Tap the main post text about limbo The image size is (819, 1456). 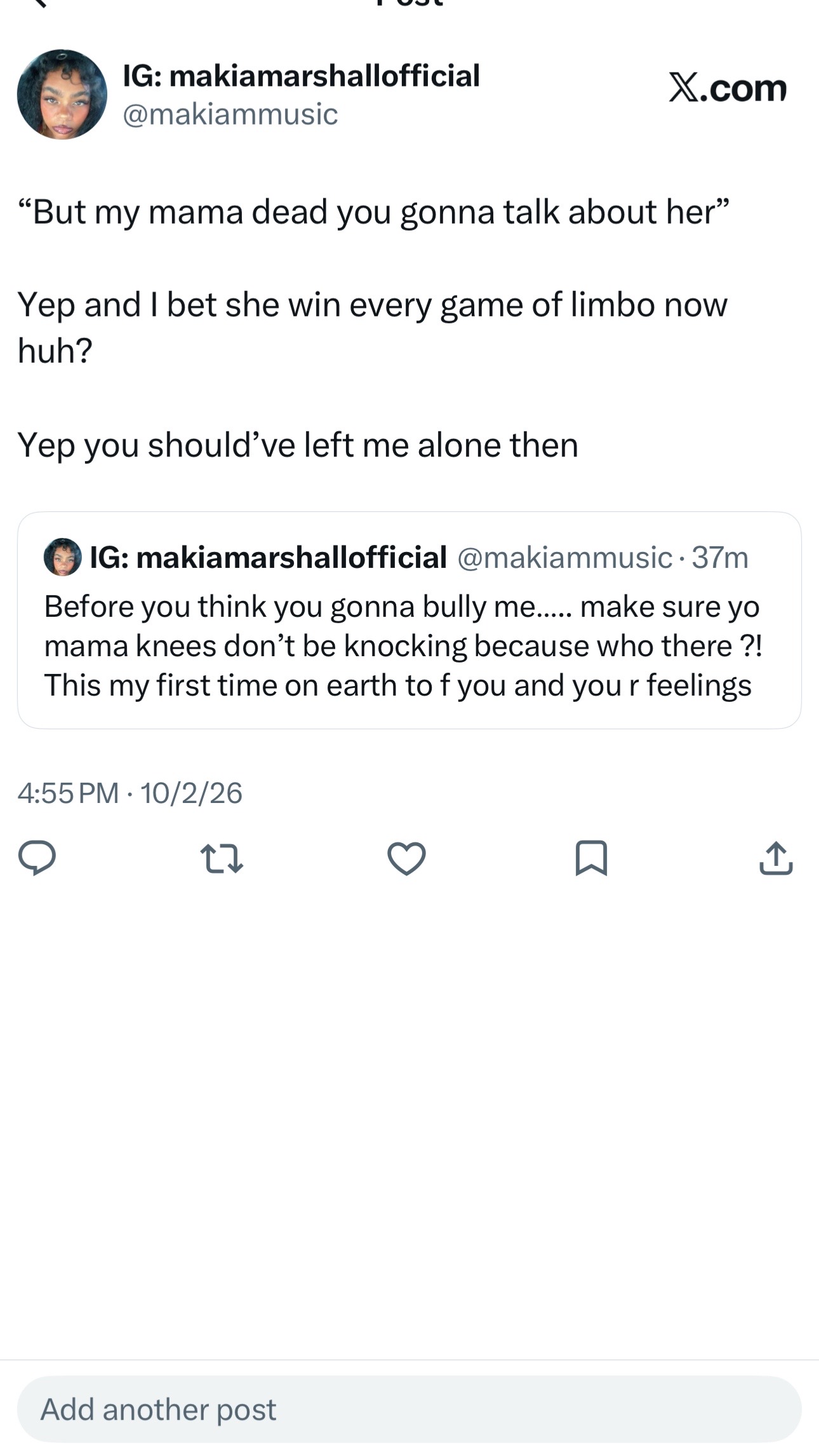point(373,327)
